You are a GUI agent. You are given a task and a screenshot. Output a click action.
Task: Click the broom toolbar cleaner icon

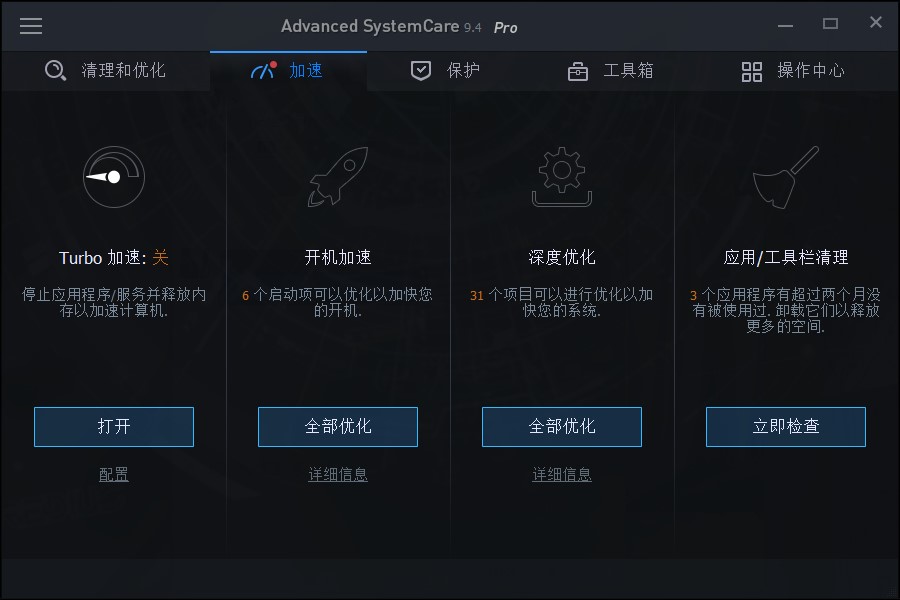[x=786, y=177]
